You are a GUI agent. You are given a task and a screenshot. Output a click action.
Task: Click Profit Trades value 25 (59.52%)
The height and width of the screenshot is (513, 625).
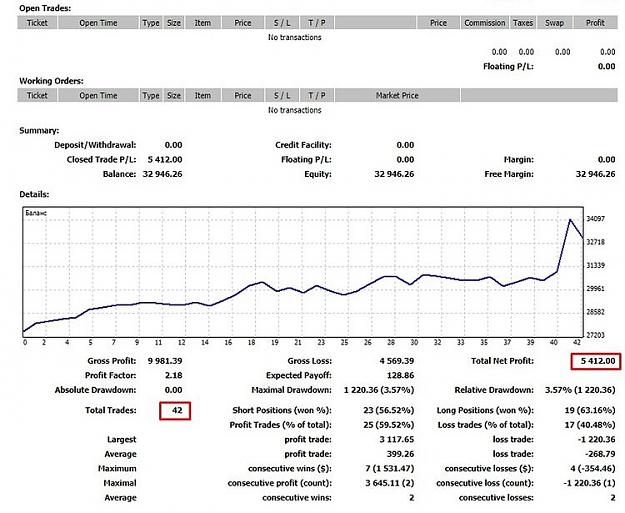coord(389,425)
